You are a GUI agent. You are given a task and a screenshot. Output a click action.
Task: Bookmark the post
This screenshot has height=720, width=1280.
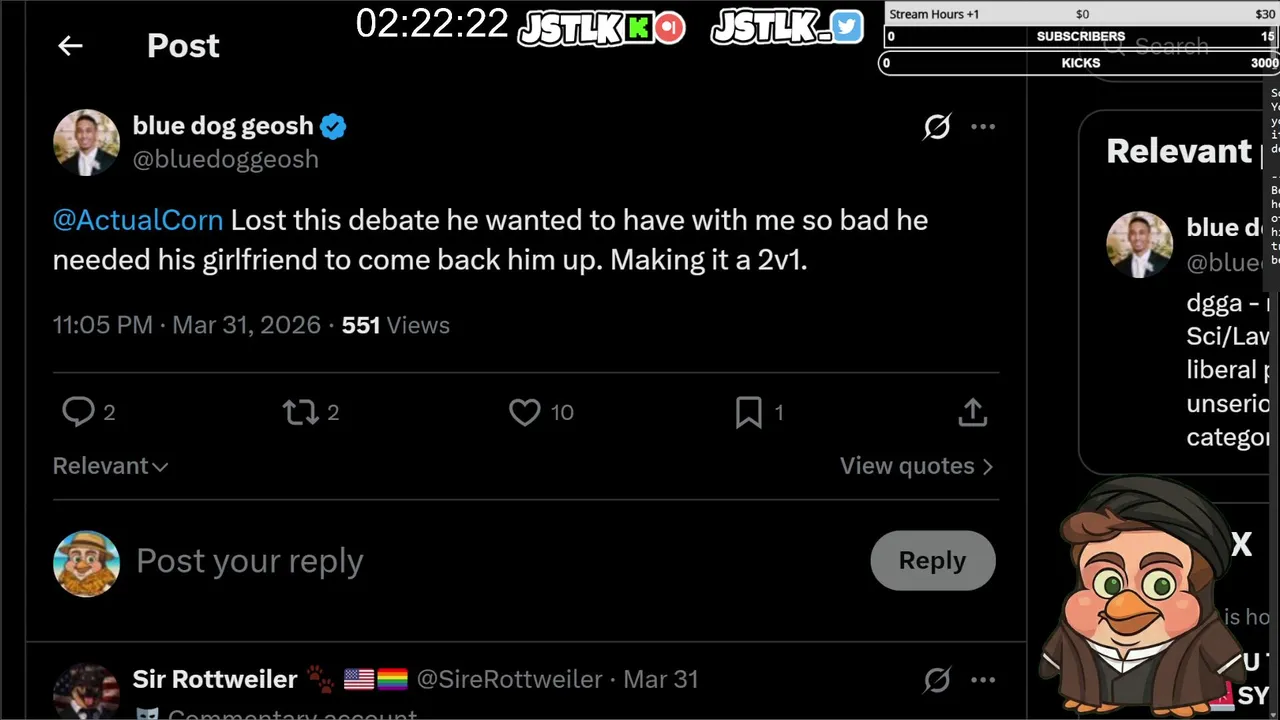749,412
